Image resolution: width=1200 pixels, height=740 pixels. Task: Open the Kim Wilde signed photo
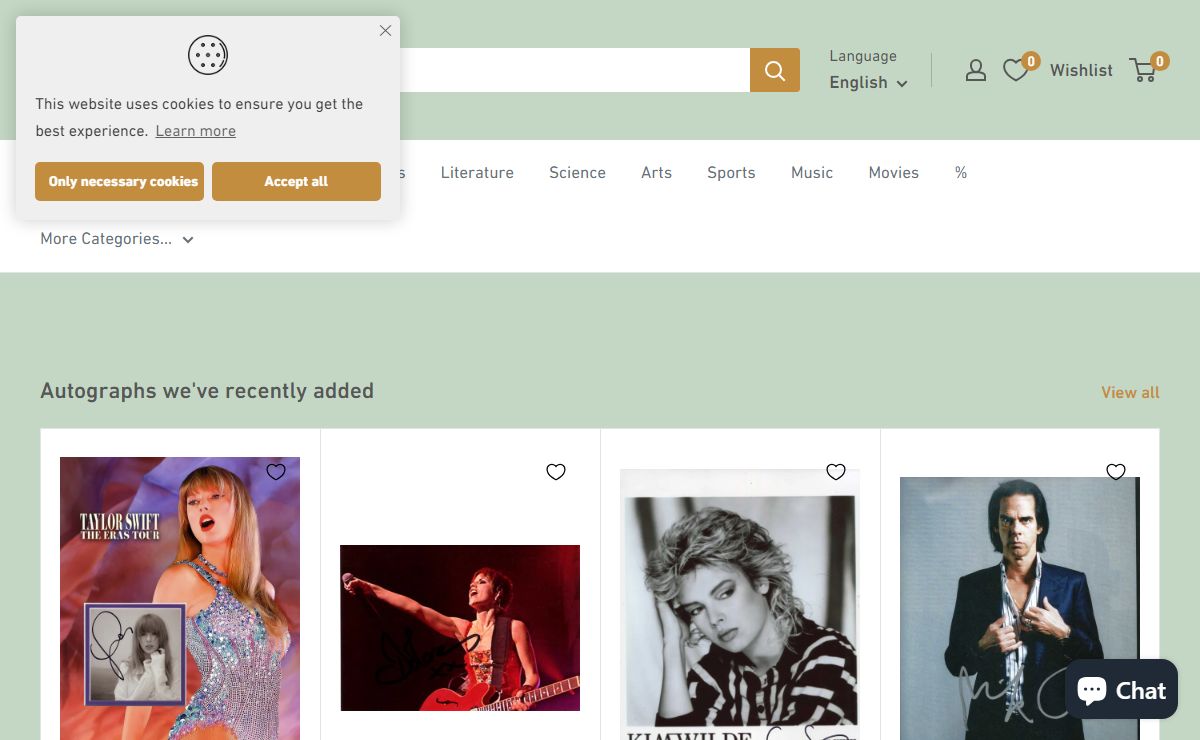(x=739, y=604)
